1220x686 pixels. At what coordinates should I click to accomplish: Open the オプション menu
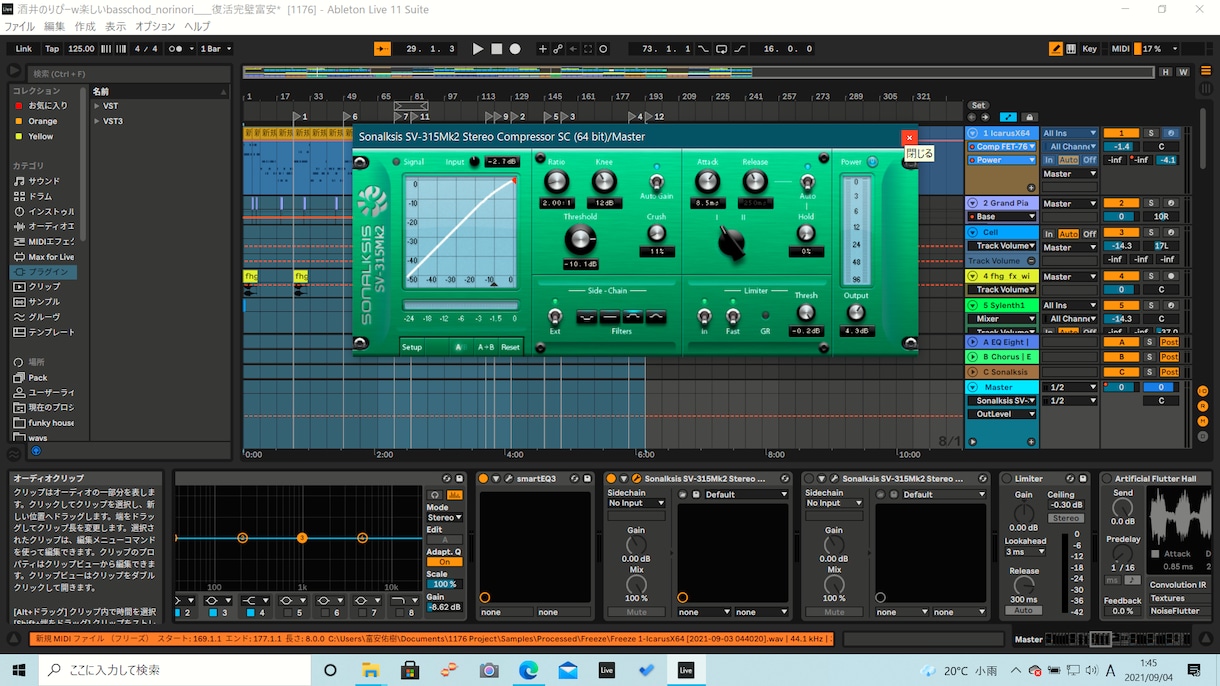pyautogui.click(x=155, y=26)
